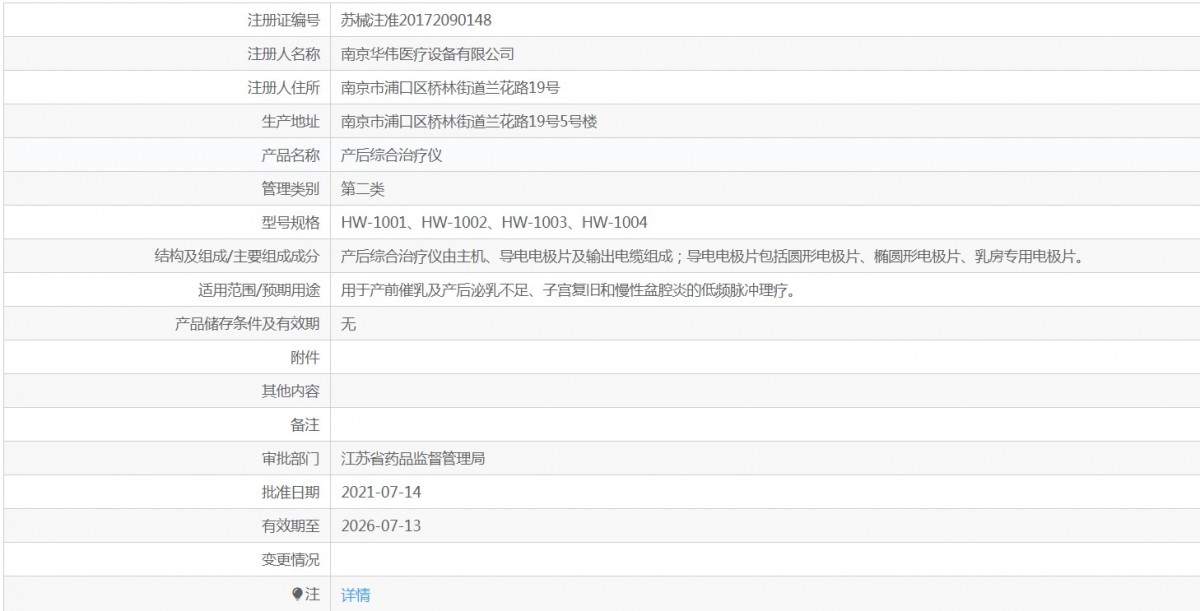Click the 型号规格 label

pyautogui.click(x=290, y=222)
